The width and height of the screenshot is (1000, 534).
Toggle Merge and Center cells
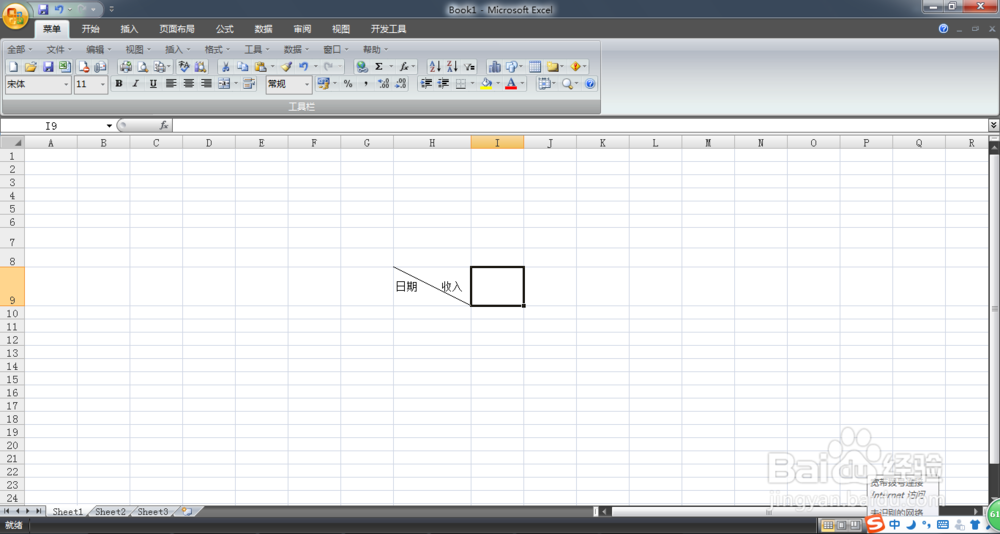tap(224, 84)
